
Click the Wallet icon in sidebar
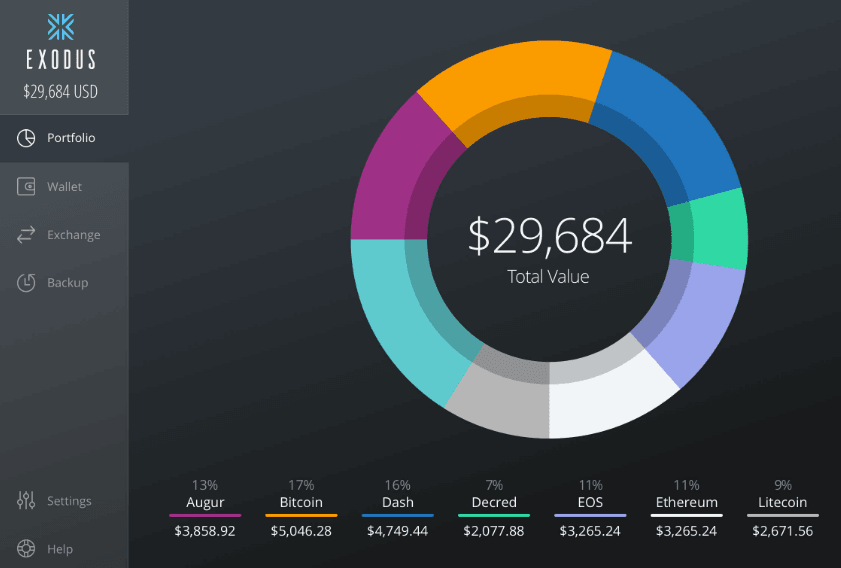26,187
